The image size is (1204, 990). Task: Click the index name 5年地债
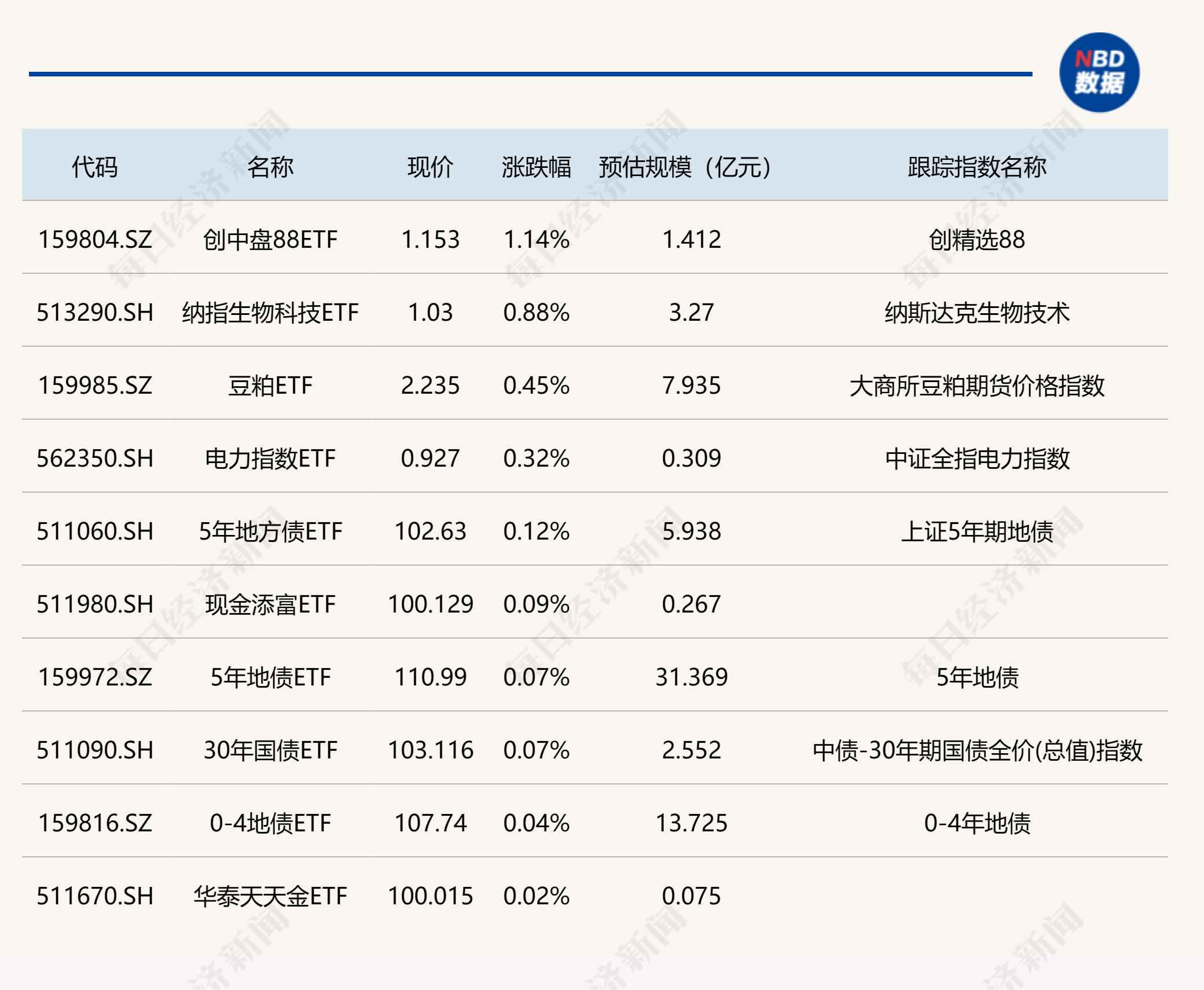point(977,677)
